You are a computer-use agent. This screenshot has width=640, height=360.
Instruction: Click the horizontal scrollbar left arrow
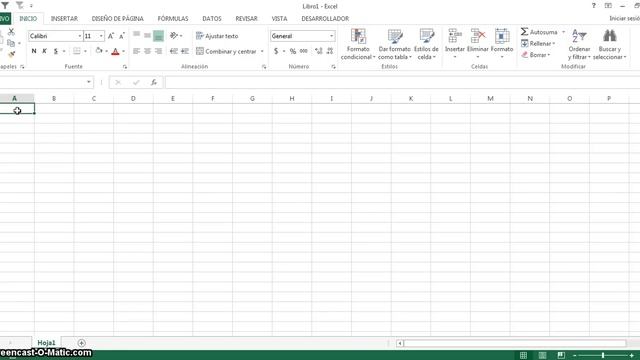click(x=400, y=343)
